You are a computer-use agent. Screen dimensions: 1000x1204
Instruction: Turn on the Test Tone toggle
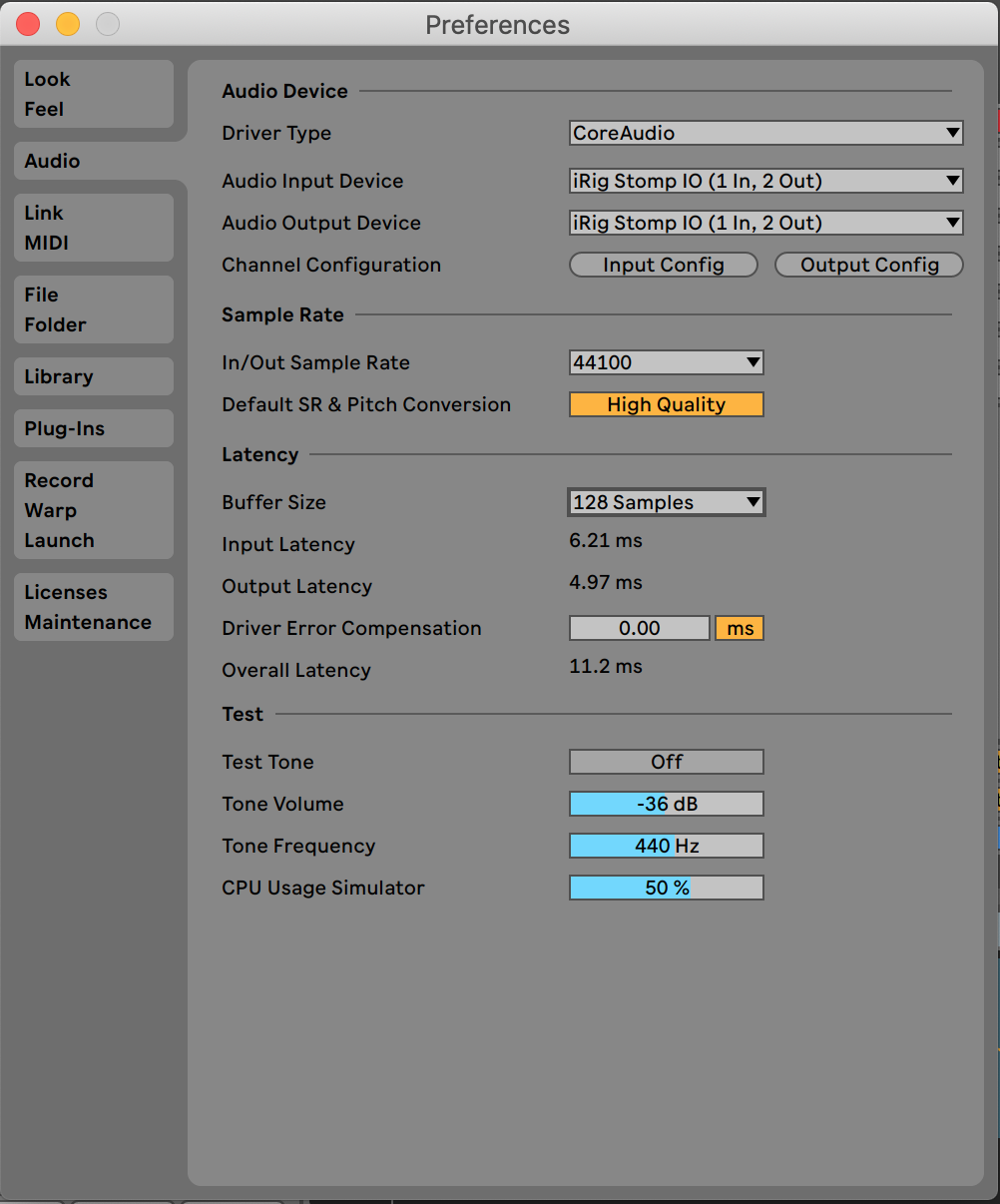pyautogui.click(x=666, y=762)
